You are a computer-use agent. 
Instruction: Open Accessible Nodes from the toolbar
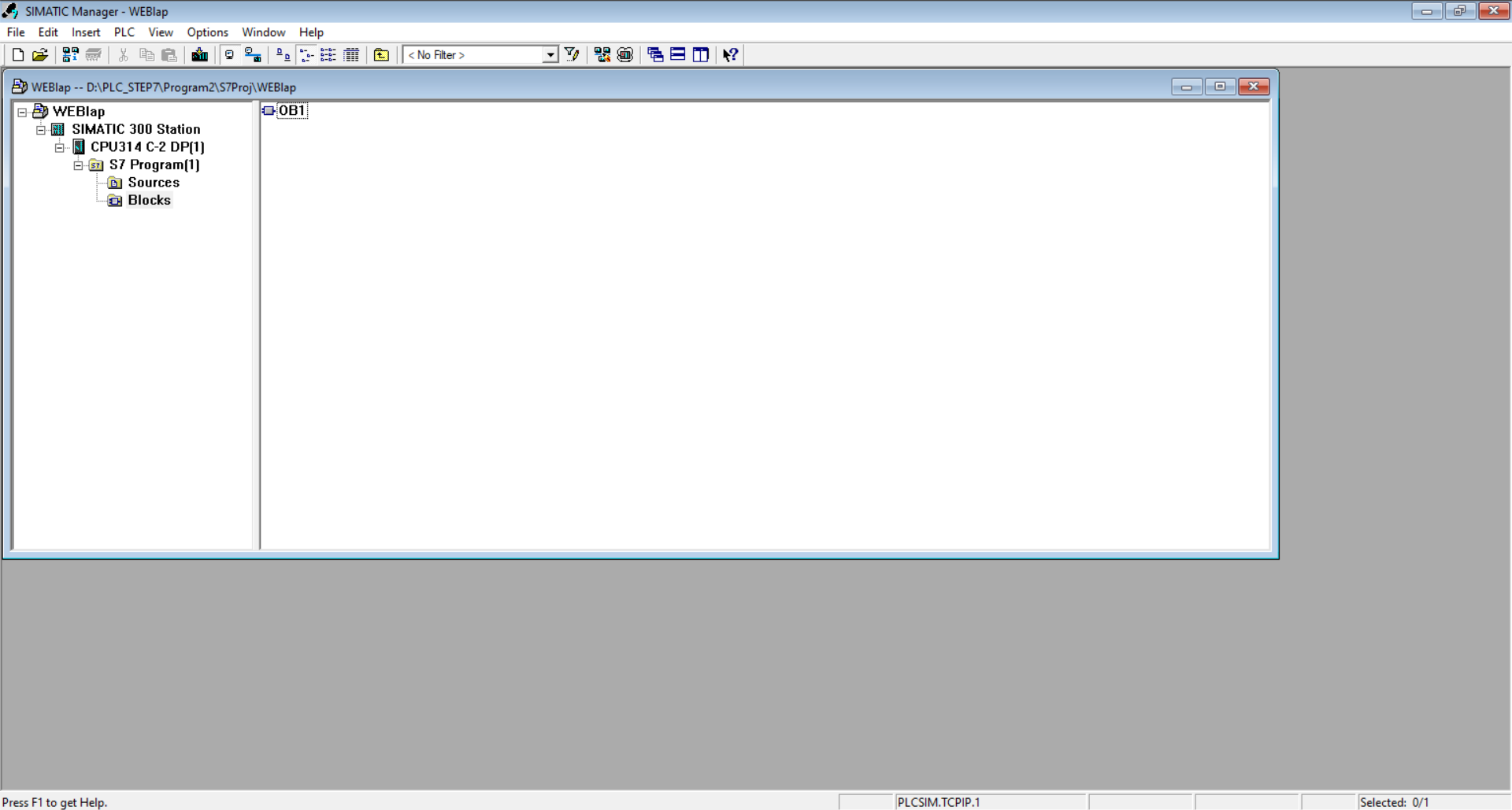(x=70, y=54)
